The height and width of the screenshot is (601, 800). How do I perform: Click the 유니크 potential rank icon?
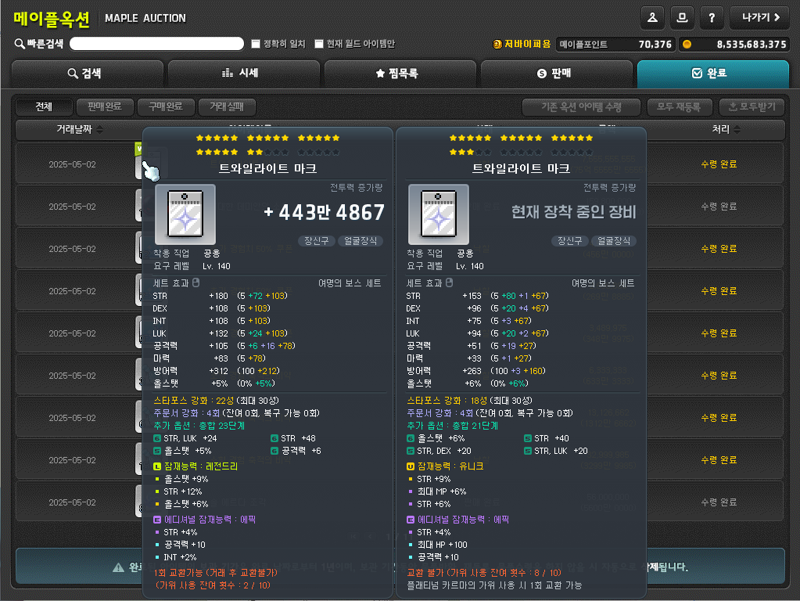[410, 466]
